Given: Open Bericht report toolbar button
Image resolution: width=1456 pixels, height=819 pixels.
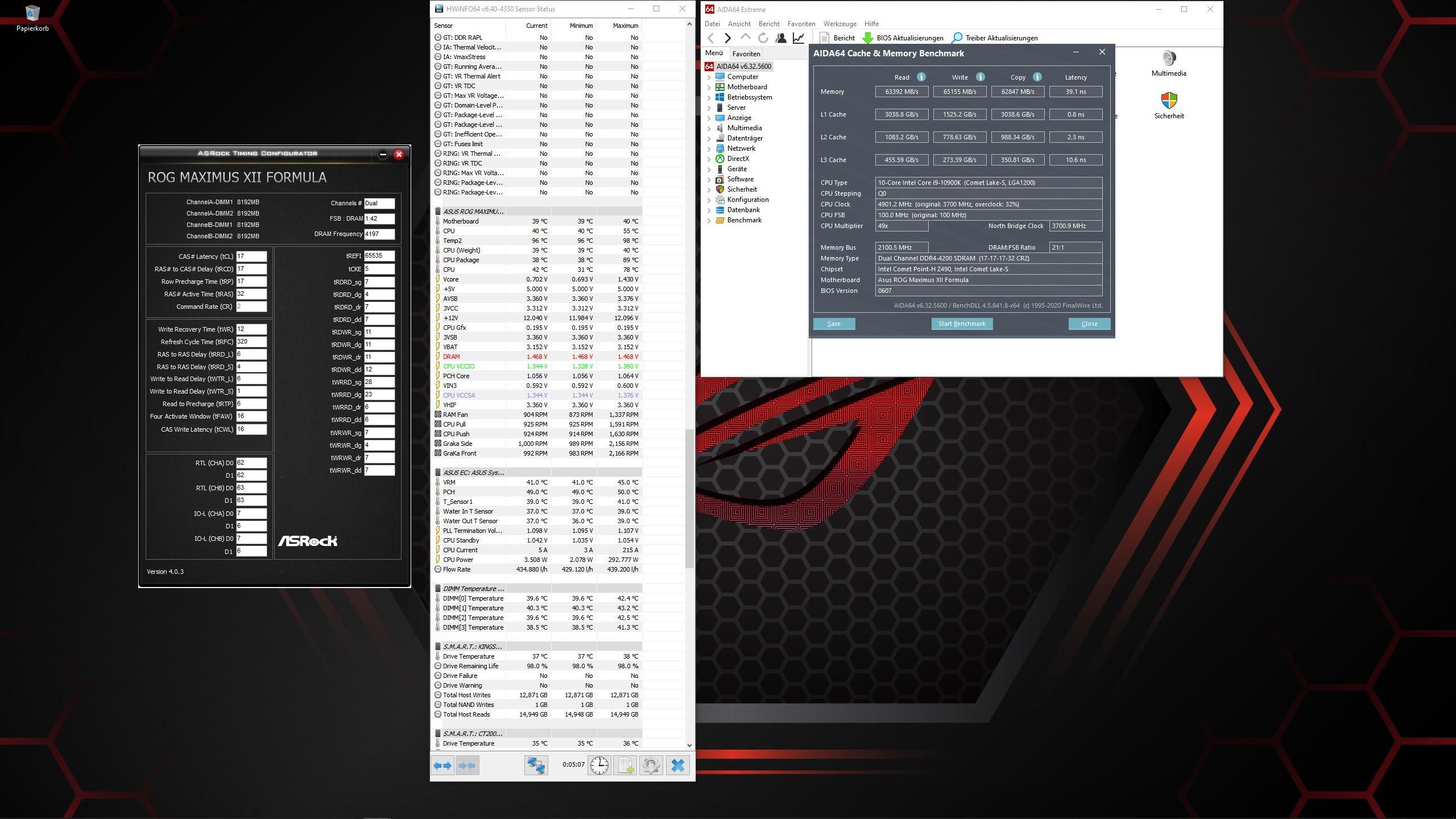Looking at the screenshot, I should (x=837, y=38).
